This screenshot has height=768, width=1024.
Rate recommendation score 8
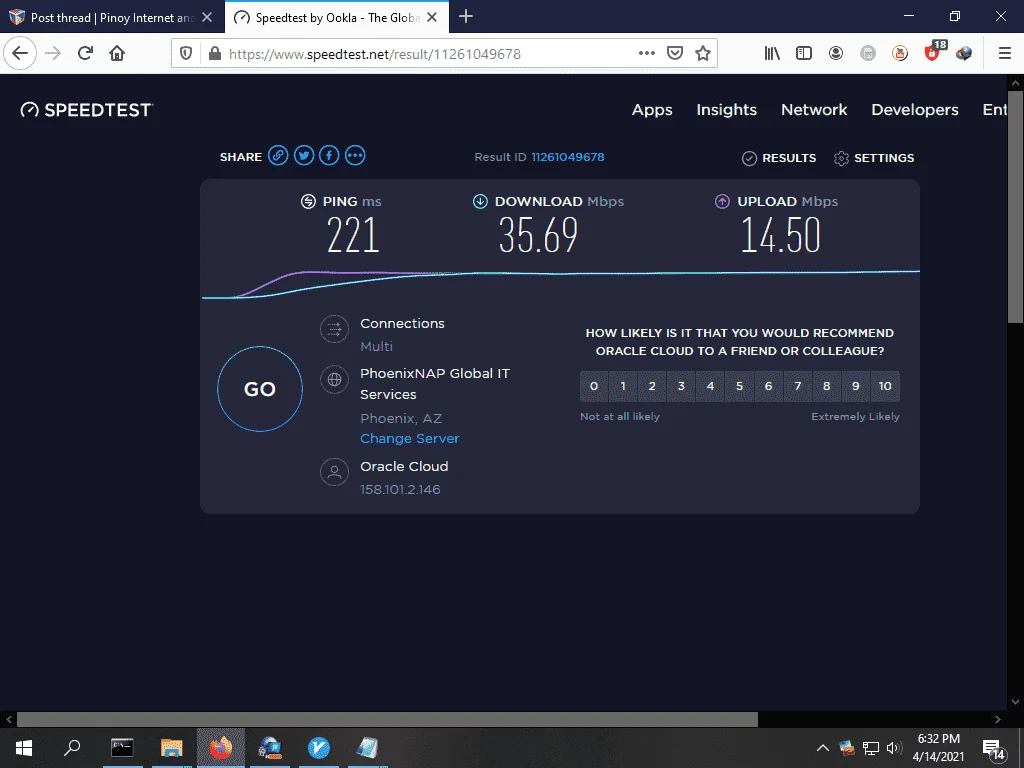826,386
